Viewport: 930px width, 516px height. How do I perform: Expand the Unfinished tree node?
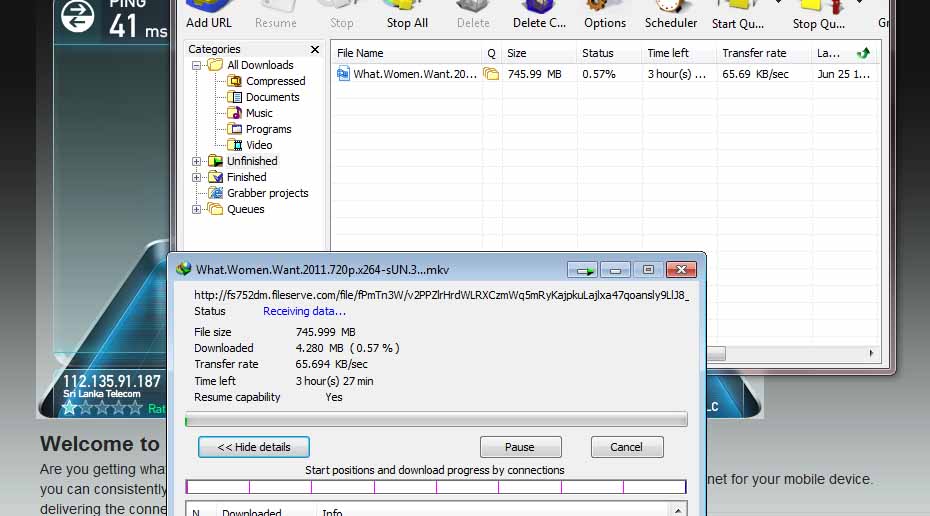pos(196,161)
